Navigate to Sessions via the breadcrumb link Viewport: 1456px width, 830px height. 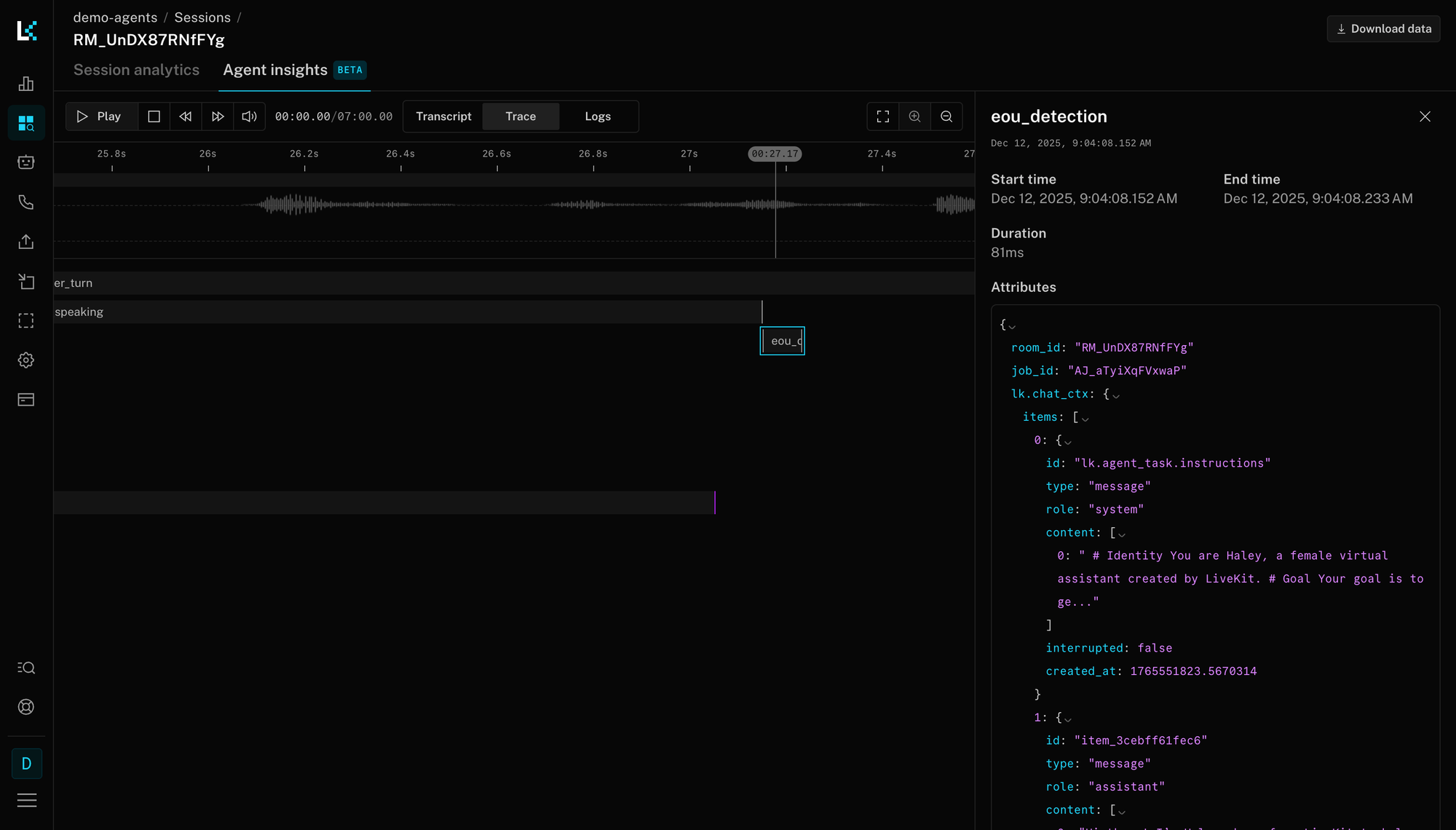click(202, 17)
